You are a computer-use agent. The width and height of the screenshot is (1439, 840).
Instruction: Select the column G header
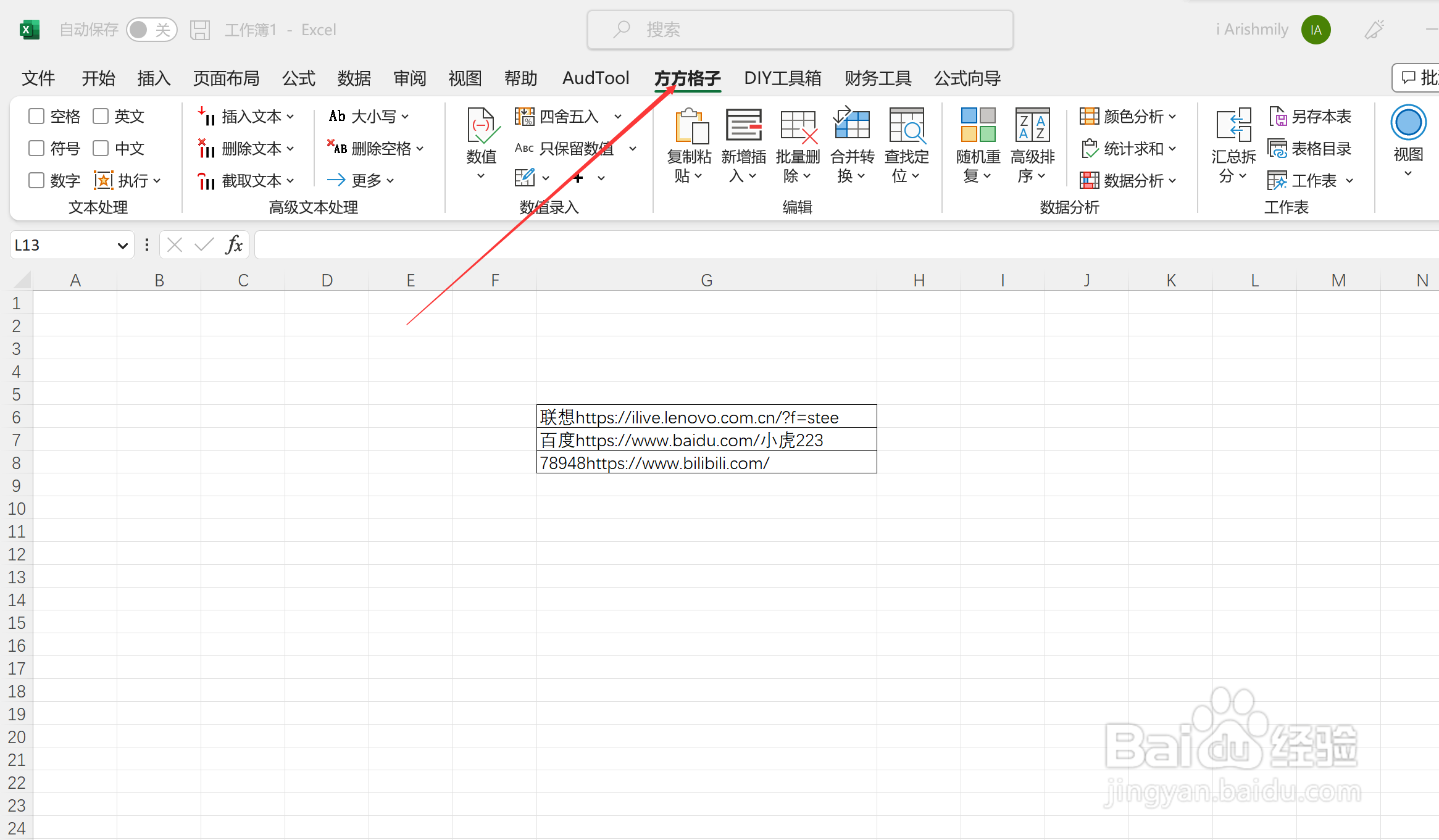[707, 280]
